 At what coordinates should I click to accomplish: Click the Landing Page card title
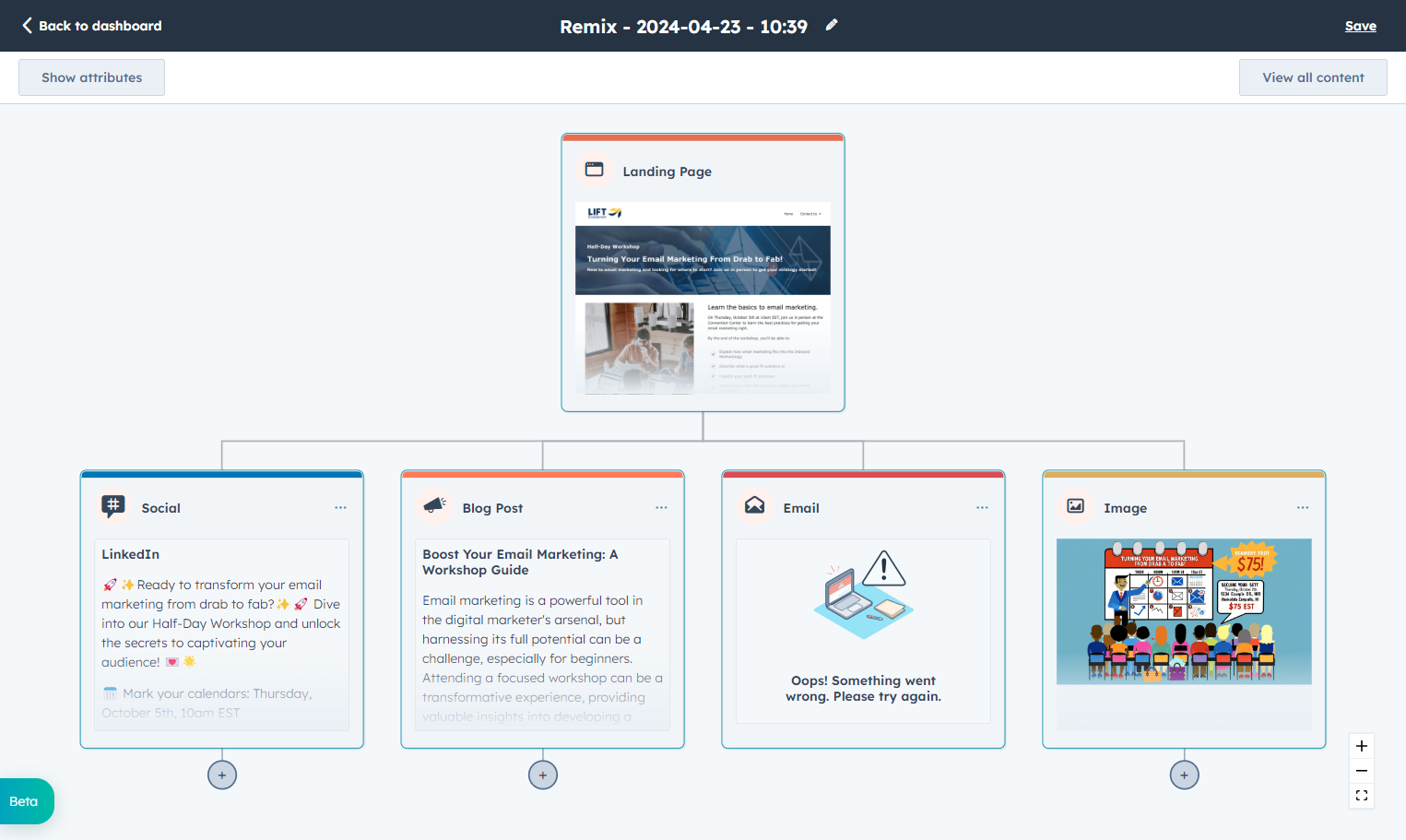668,172
